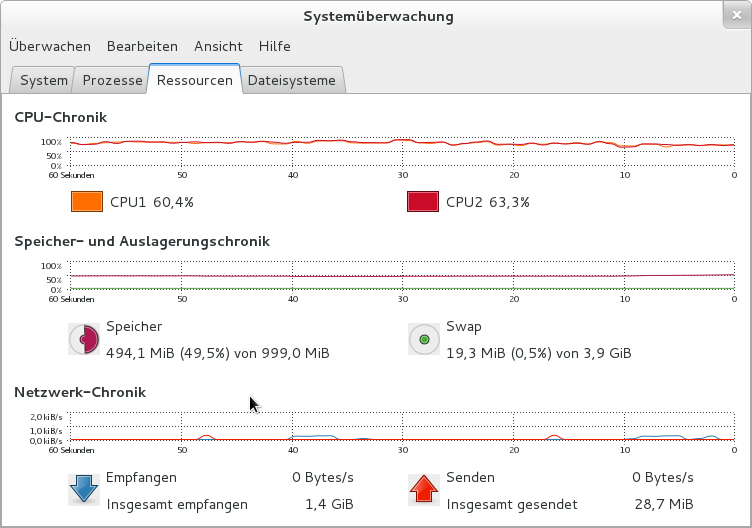Viewport: 752px width, 528px height.
Task: Switch to the Dateisysteme tab
Action: click(291, 80)
